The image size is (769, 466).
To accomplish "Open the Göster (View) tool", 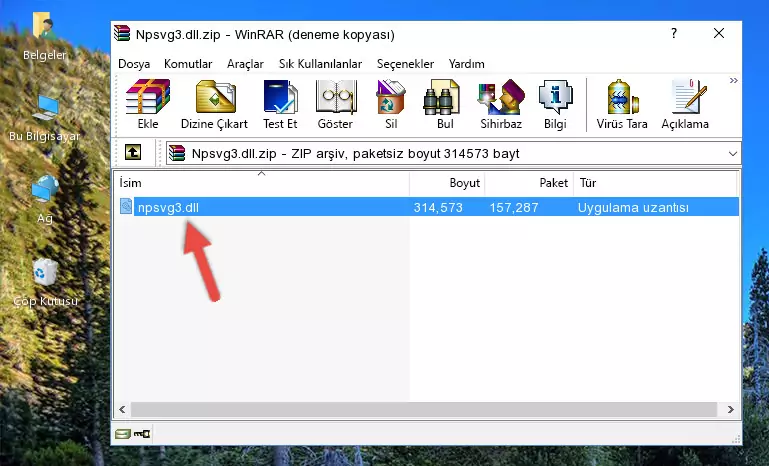I will (335, 104).
